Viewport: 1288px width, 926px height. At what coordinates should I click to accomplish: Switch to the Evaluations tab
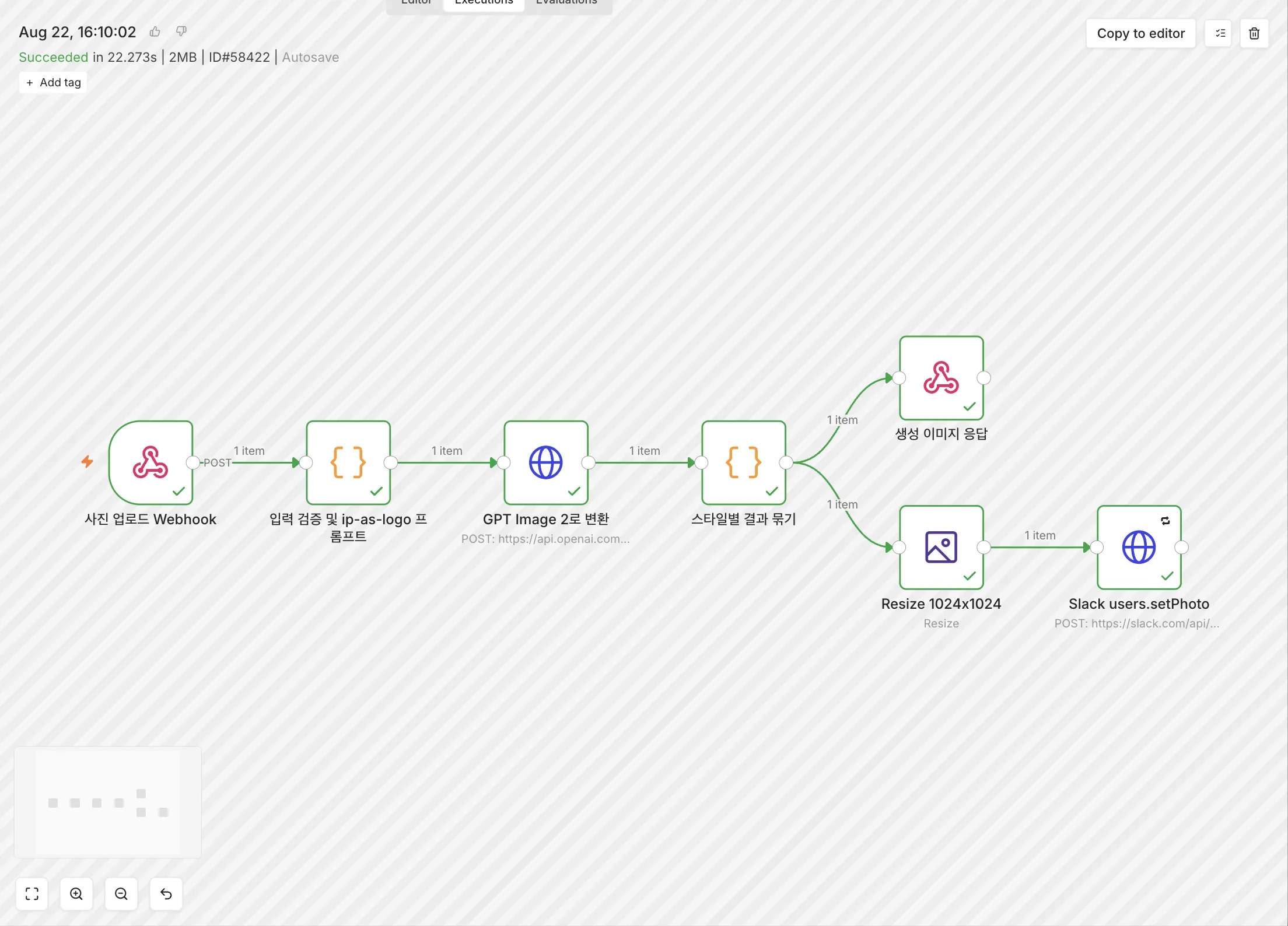(x=566, y=3)
